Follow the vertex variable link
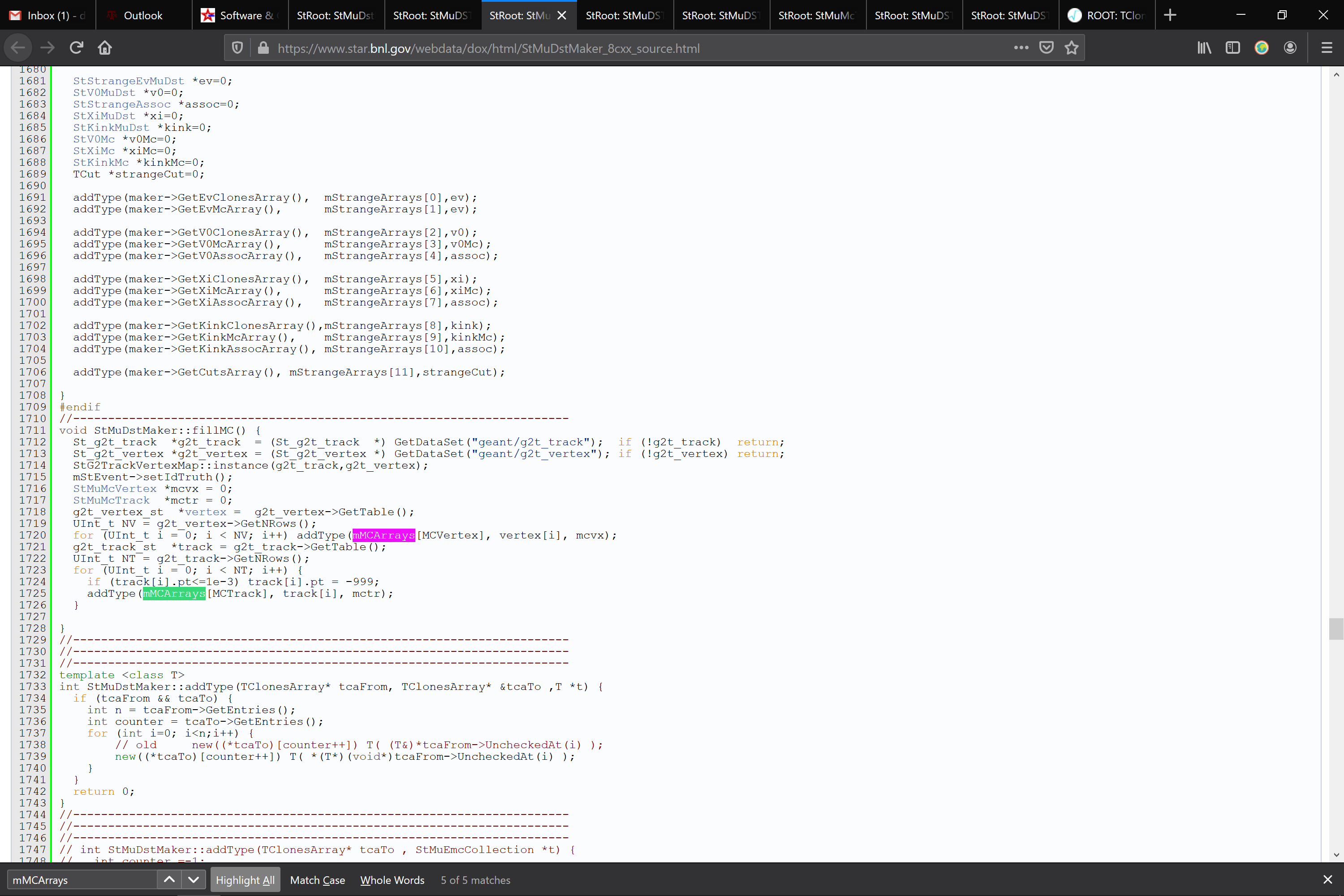This screenshot has height=896, width=1344. tap(206, 512)
